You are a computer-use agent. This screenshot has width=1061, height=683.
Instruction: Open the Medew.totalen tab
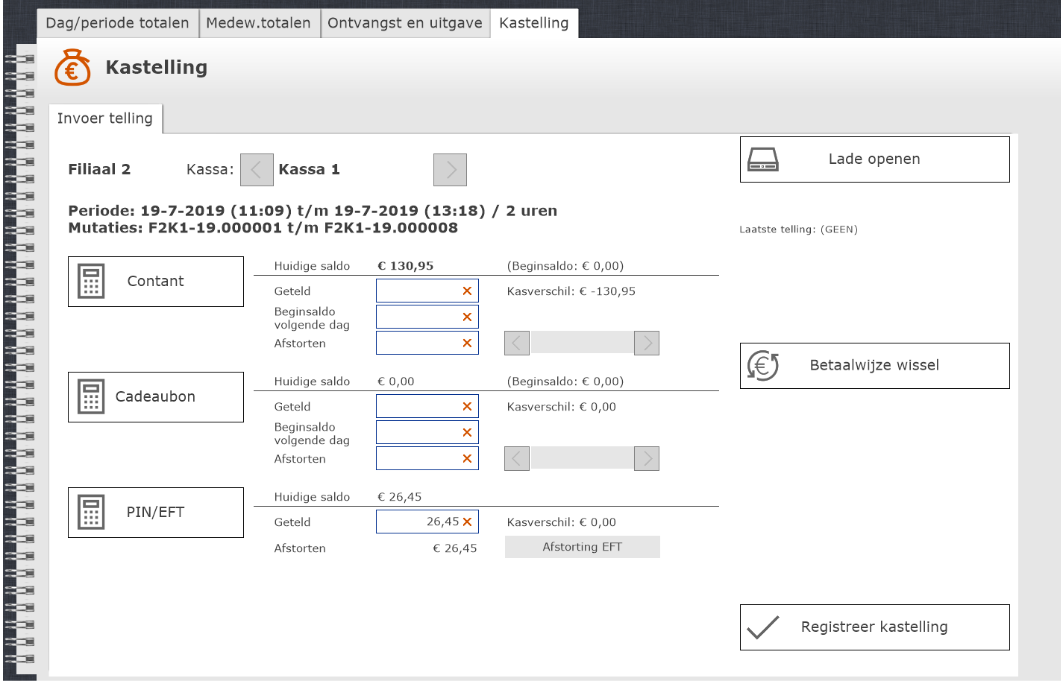259,23
